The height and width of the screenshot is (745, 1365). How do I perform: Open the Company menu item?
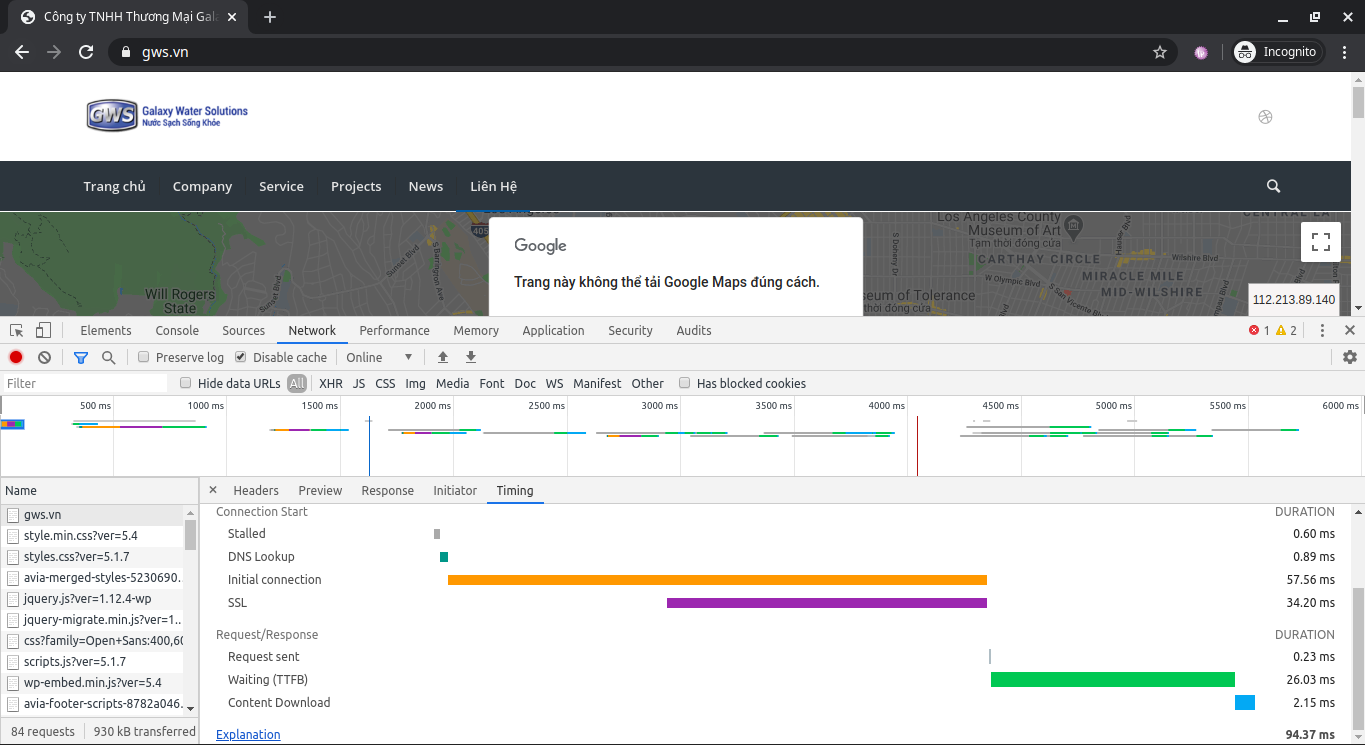[202, 186]
